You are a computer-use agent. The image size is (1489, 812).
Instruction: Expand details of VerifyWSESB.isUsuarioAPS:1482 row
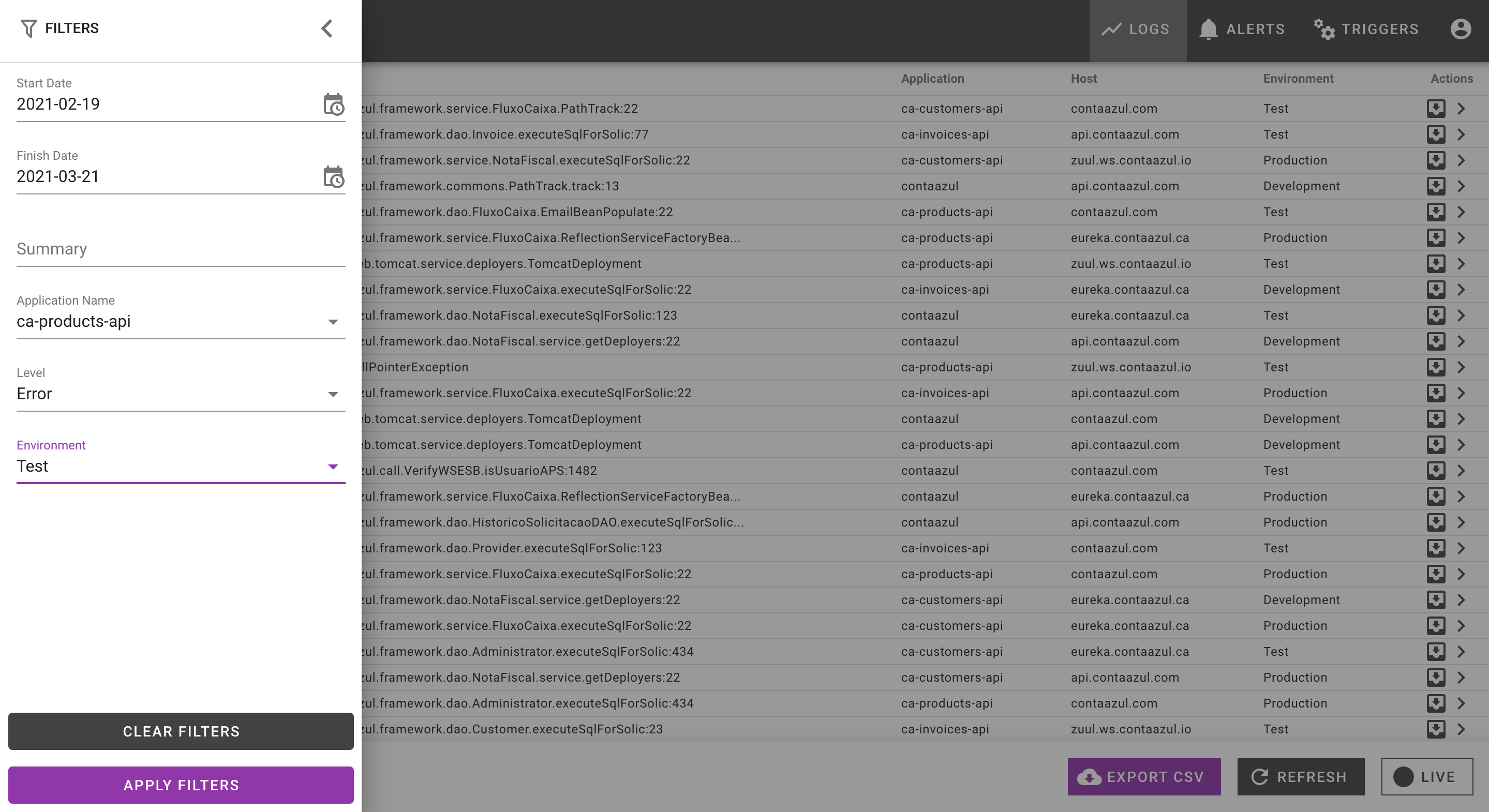[x=1461, y=471]
